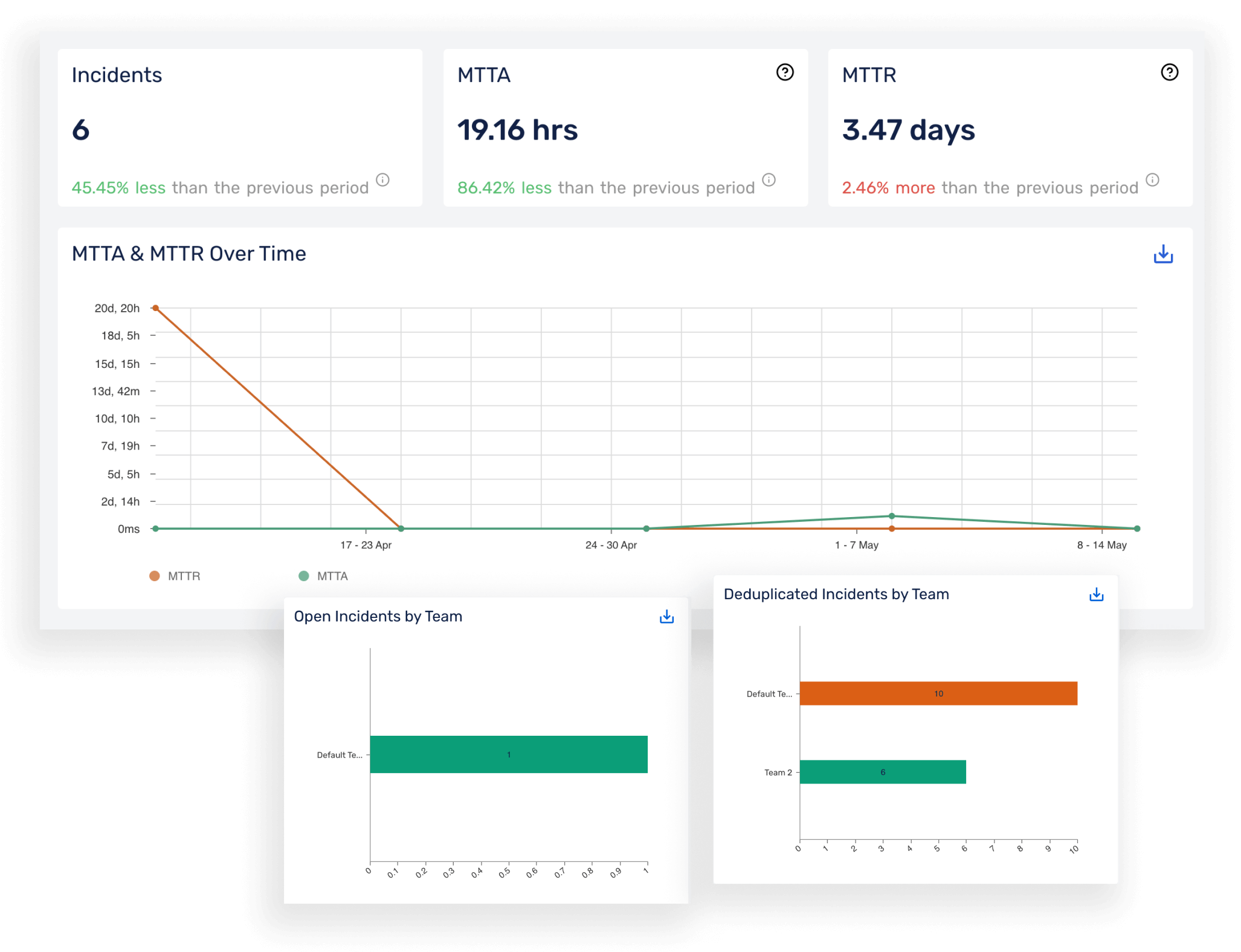This screenshot has height=952, width=1241.
Task: Click the '1 - 7 May' axis label
Action: coord(856,545)
